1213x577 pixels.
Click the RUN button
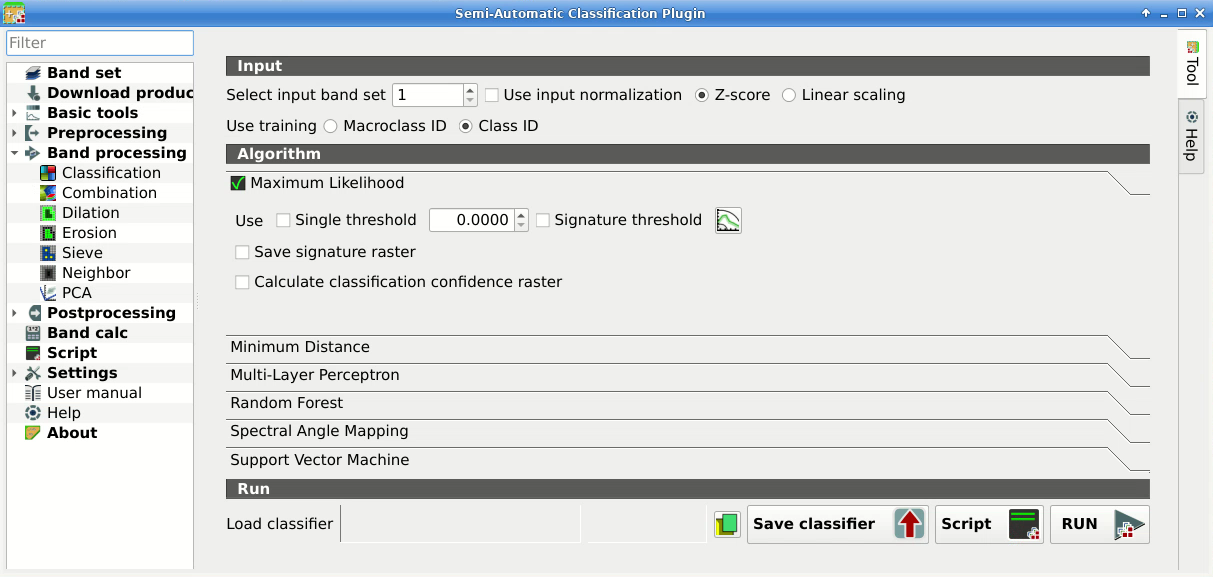(1099, 524)
